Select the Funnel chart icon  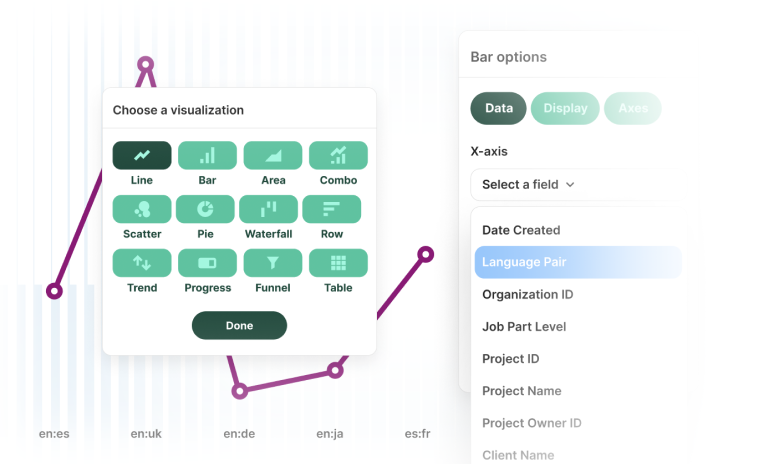272,263
